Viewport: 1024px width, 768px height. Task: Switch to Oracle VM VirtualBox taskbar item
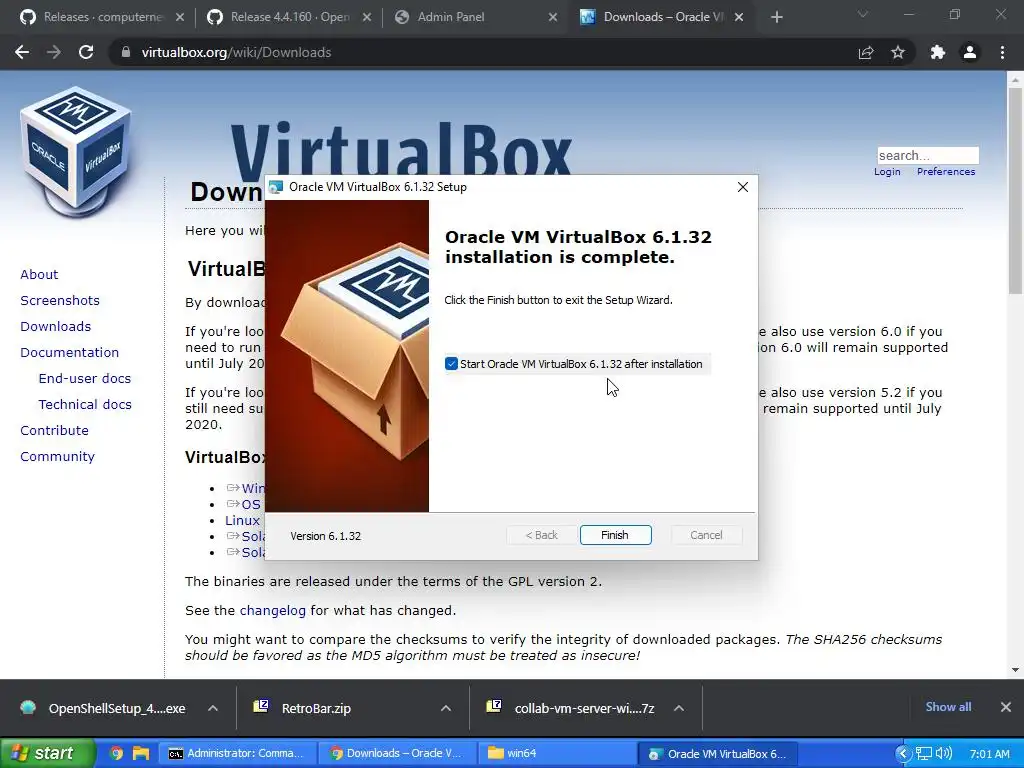coord(716,754)
